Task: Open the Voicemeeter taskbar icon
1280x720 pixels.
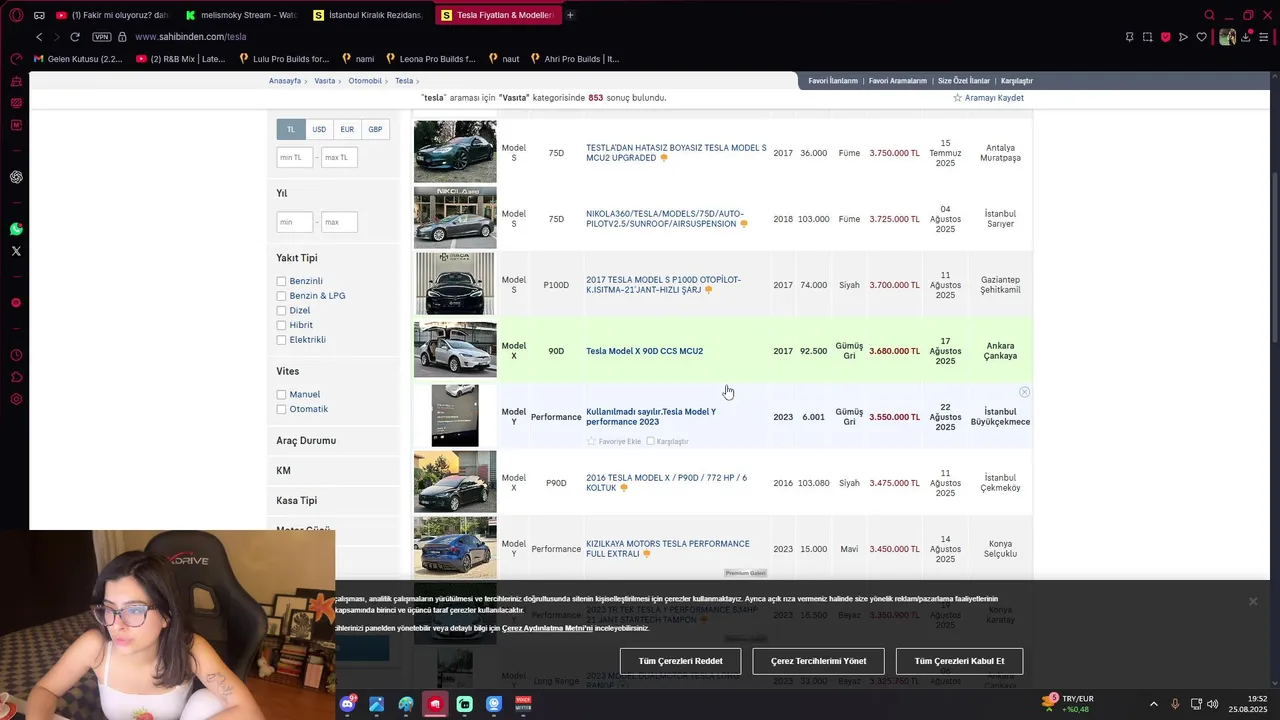Action: click(x=523, y=704)
